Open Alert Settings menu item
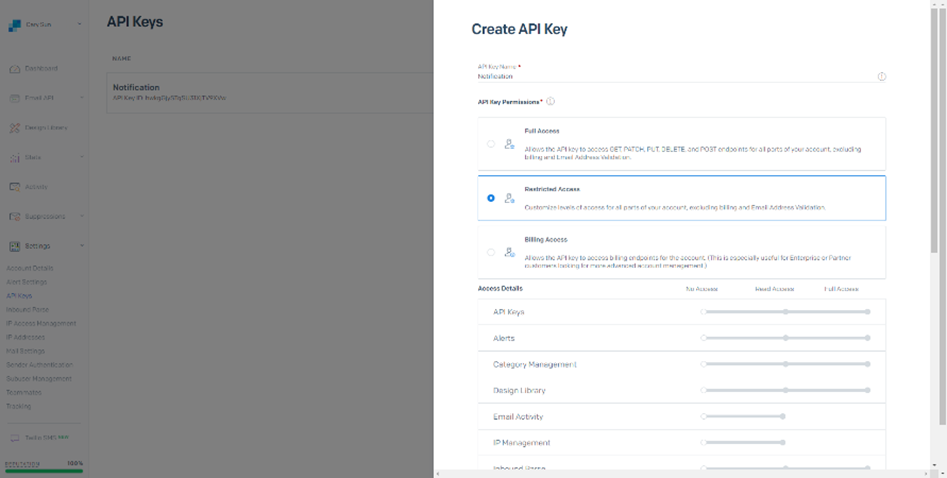 [27, 282]
